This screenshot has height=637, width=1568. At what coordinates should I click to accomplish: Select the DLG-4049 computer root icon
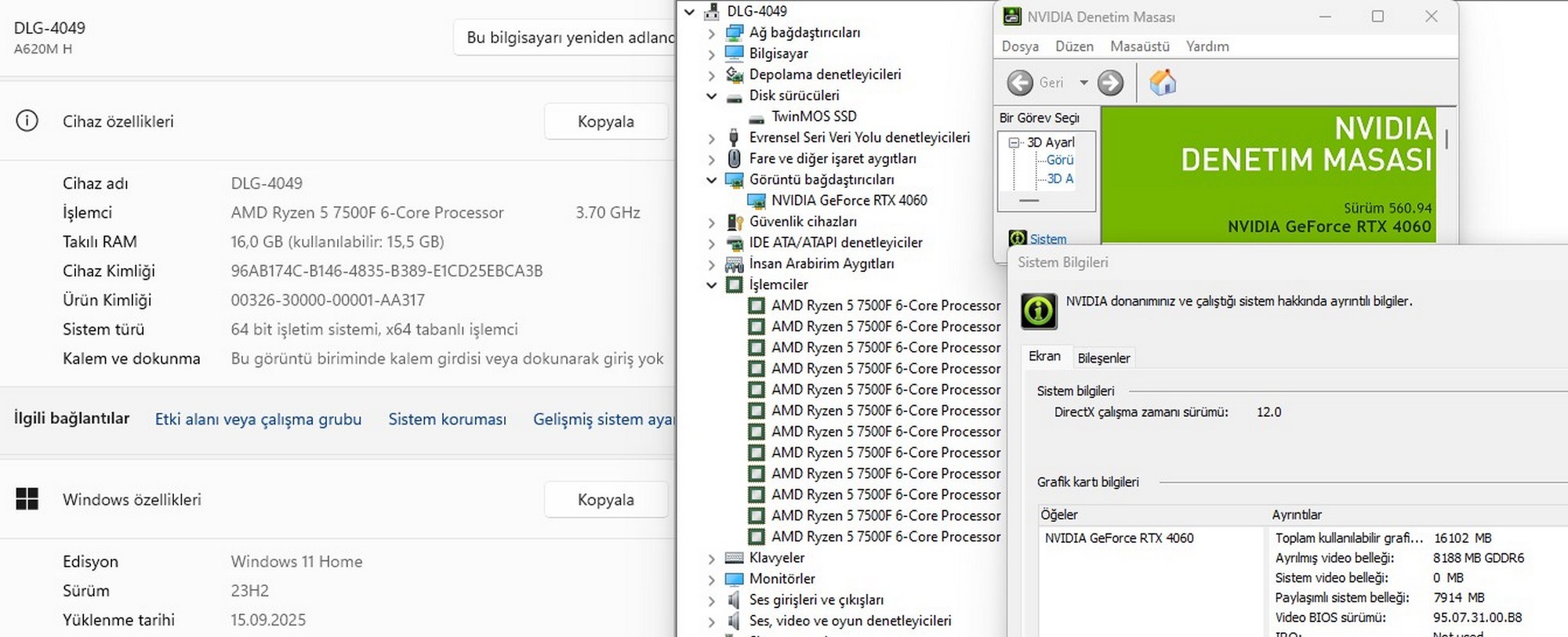pyautogui.click(x=712, y=11)
